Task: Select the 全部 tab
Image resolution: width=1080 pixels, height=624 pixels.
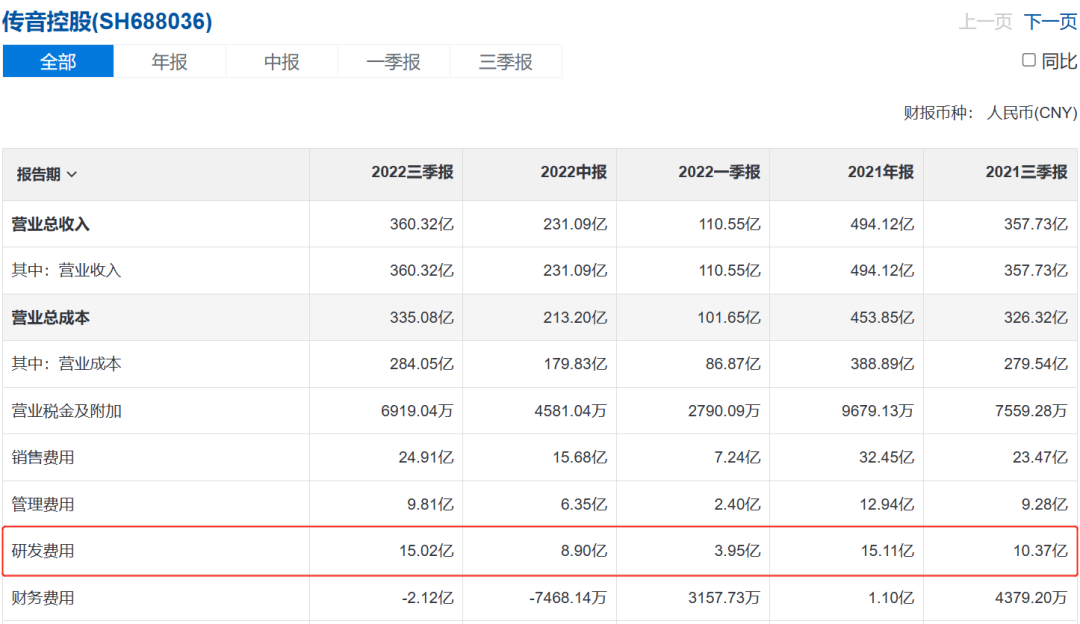Action: click(x=58, y=62)
